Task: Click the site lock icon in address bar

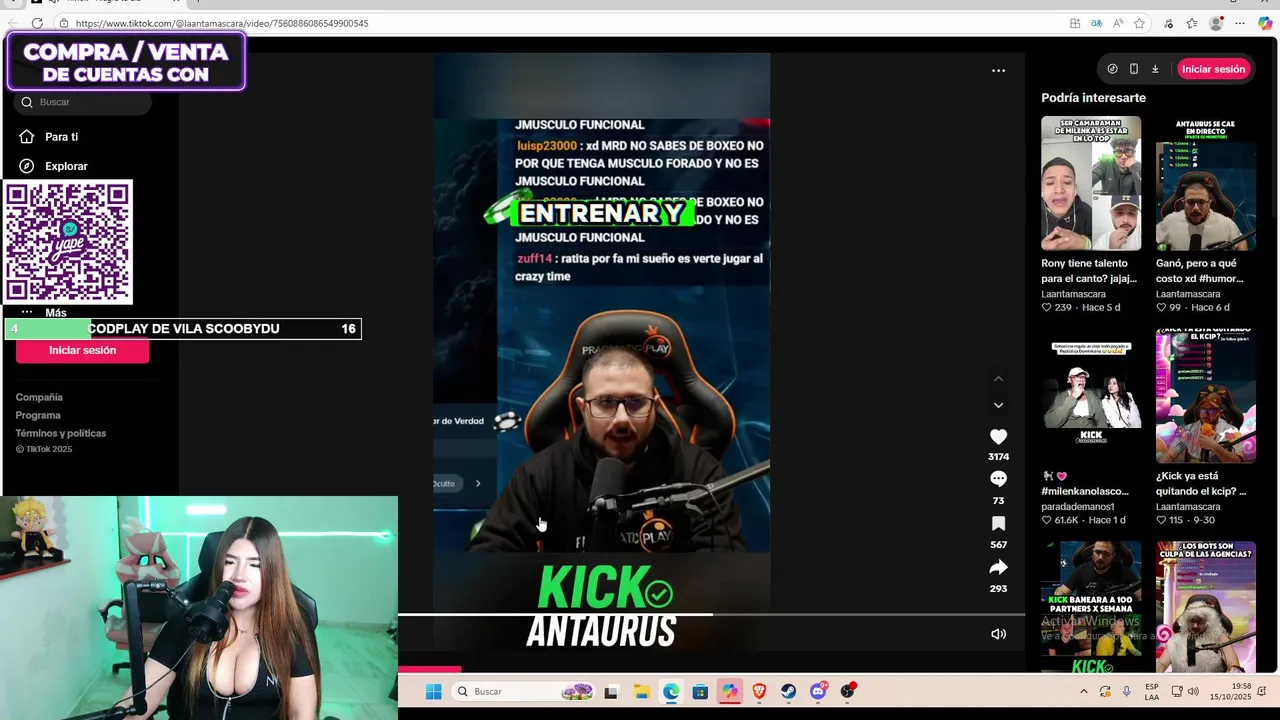Action: point(64,23)
